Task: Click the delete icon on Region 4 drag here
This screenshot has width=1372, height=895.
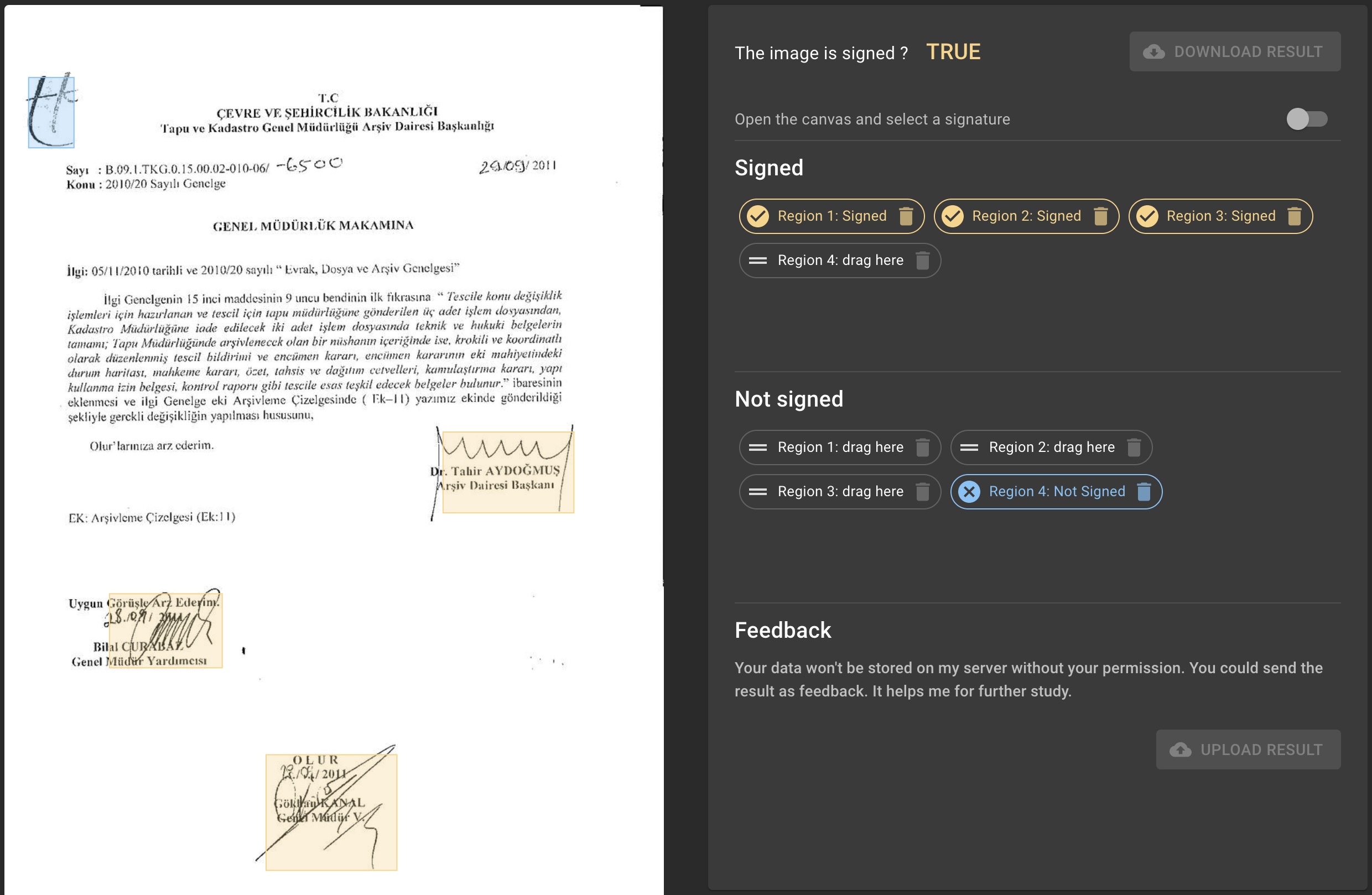Action: coord(923,261)
